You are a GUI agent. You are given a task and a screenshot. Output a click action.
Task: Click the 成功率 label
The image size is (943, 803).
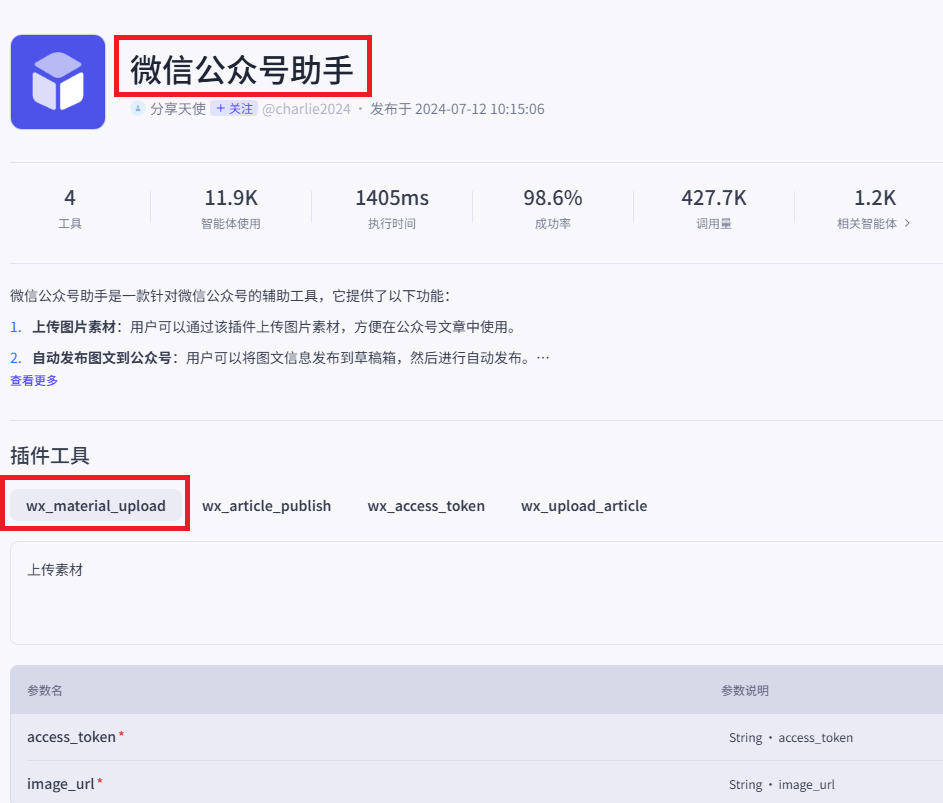click(x=553, y=224)
